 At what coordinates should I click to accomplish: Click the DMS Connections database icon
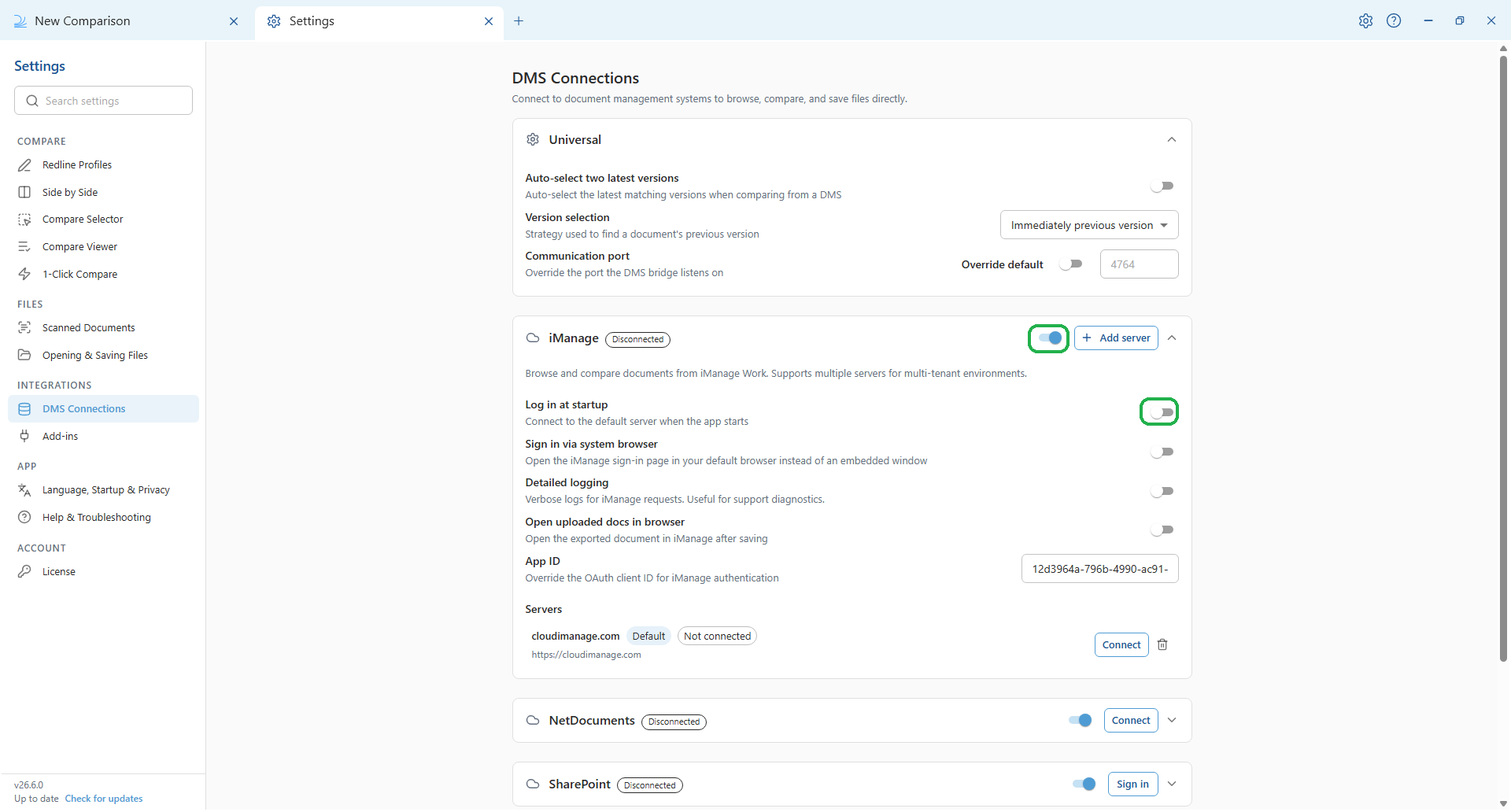(24, 409)
